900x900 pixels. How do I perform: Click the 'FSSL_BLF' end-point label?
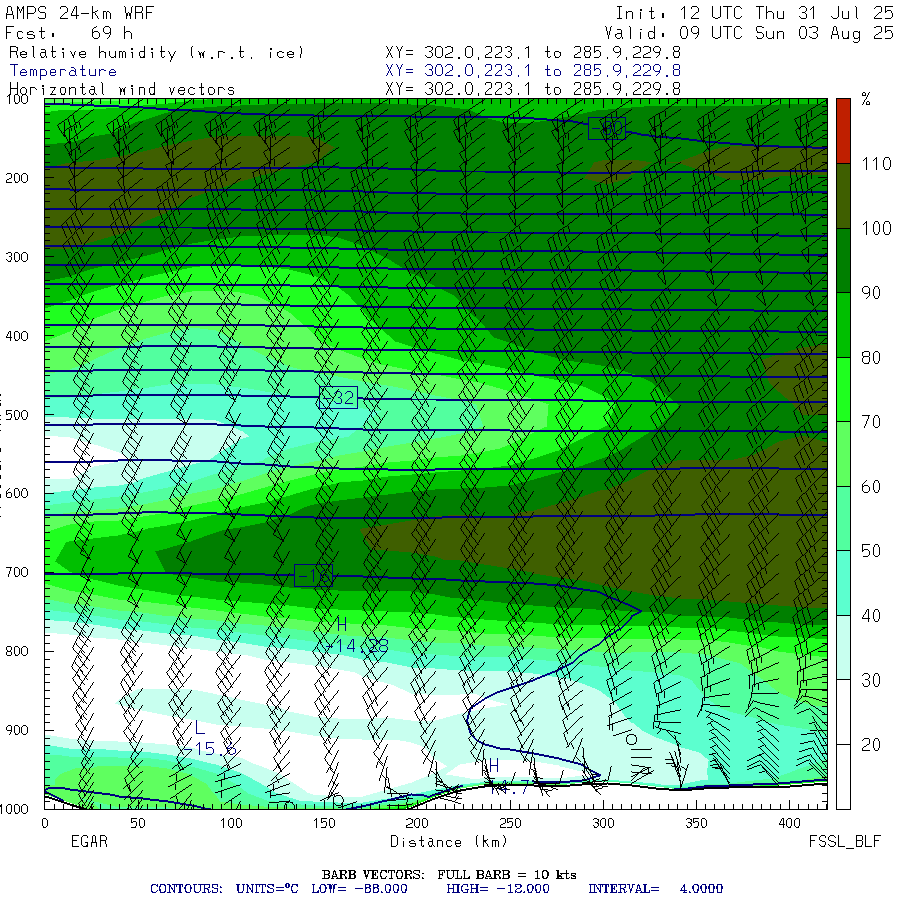point(845,842)
